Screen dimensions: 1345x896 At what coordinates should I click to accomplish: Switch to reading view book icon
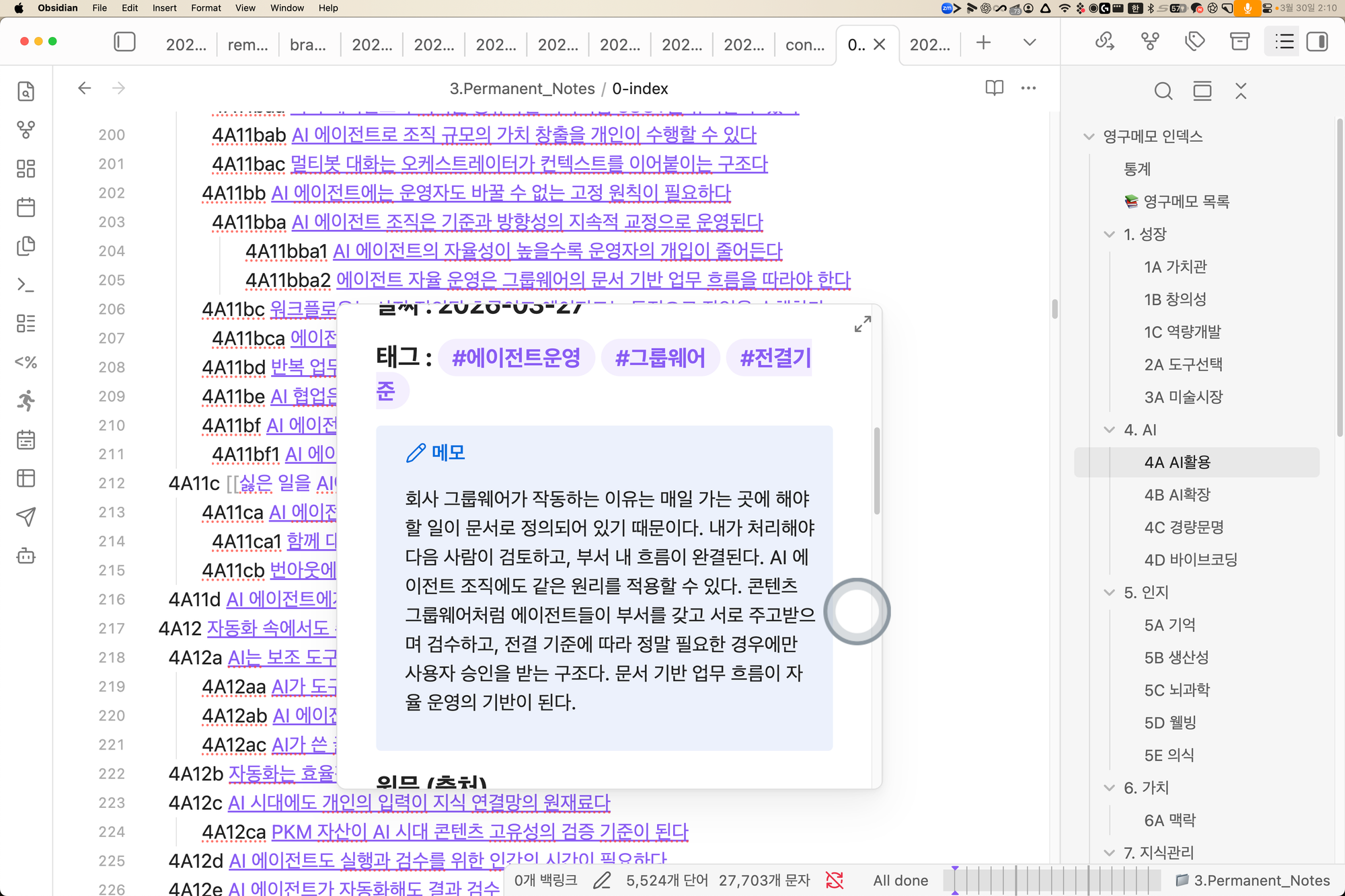click(x=994, y=88)
